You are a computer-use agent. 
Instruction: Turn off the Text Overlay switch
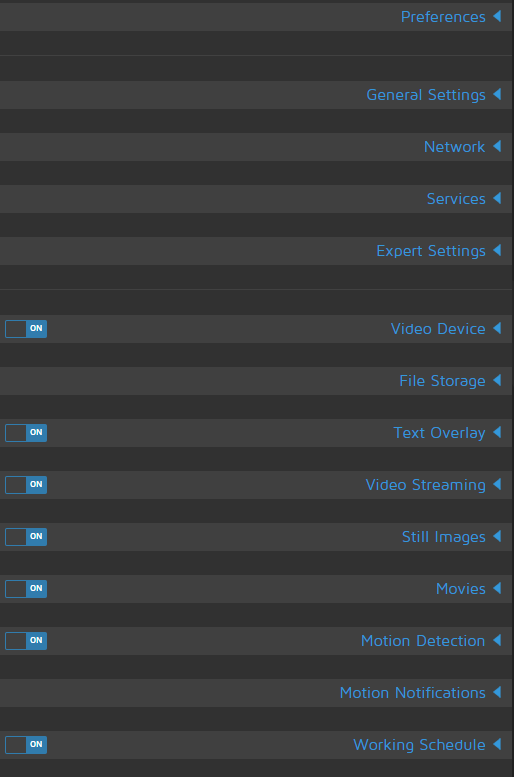(x=26, y=433)
